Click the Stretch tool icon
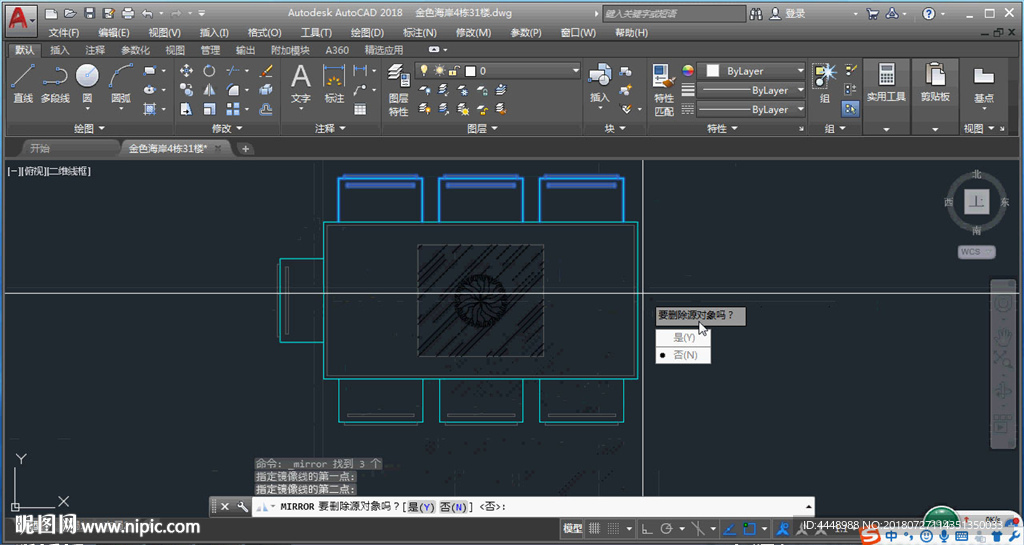Image resolution: width=1024 pixels, height=545 pixels. pyautogui.click(x=186, y=109)
